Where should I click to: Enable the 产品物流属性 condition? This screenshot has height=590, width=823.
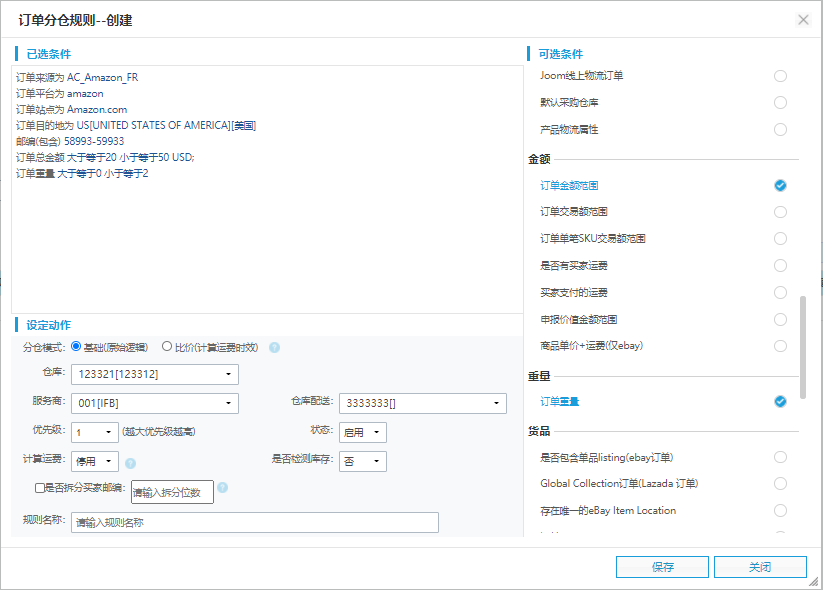779,129
